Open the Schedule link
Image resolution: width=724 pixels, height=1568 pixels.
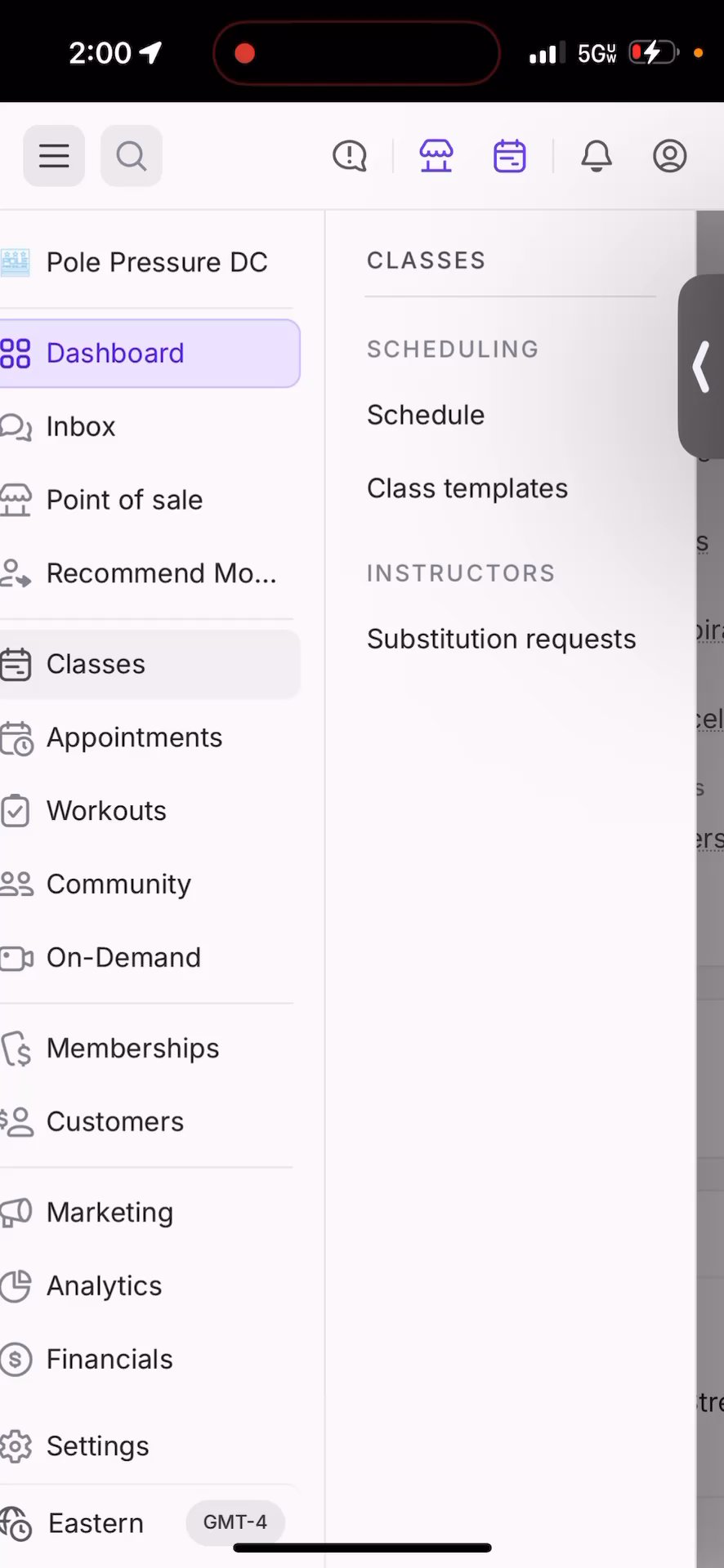pyautogui.click(x=426, y=415)
